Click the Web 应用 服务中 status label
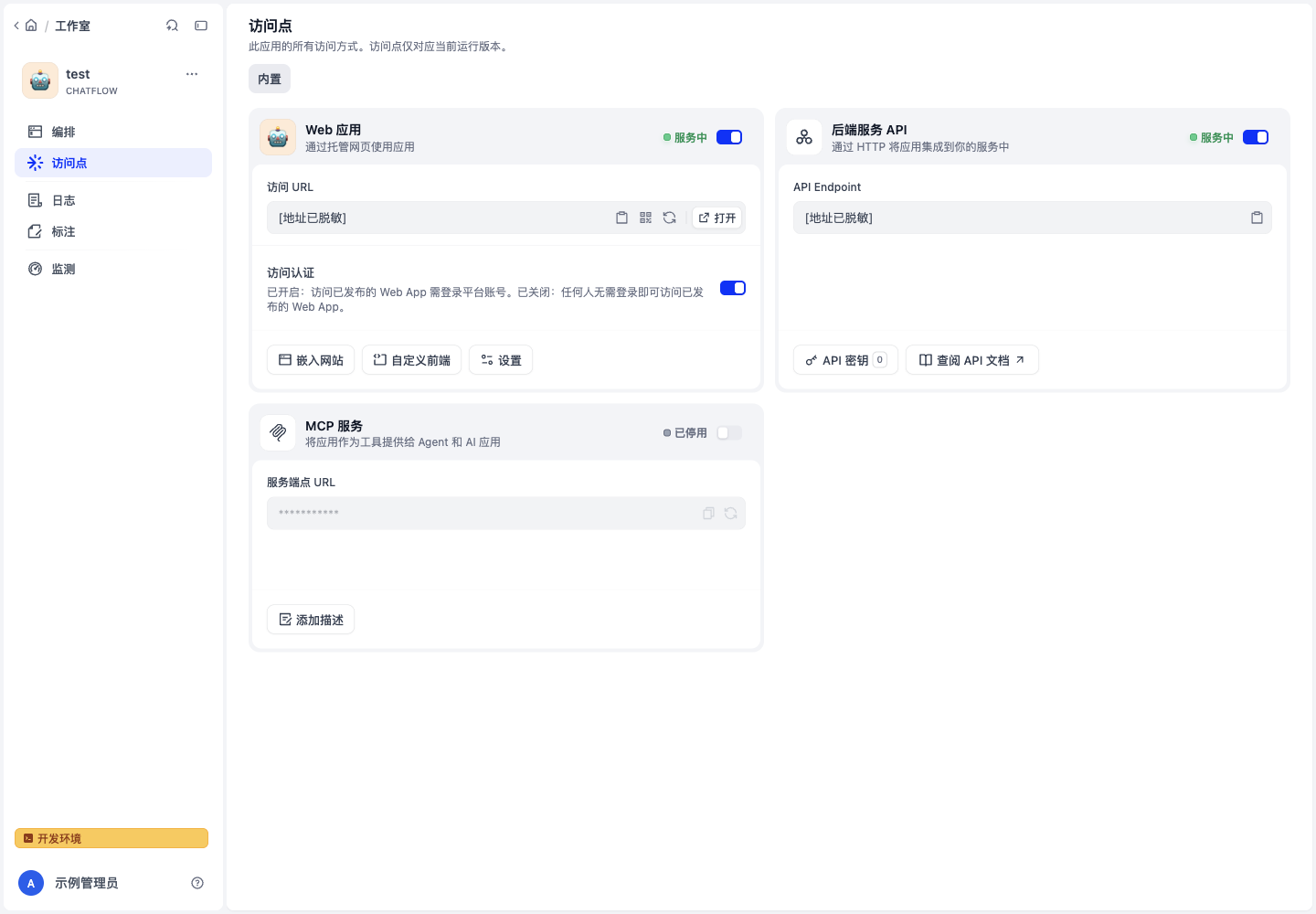 (x=685, y=137)
